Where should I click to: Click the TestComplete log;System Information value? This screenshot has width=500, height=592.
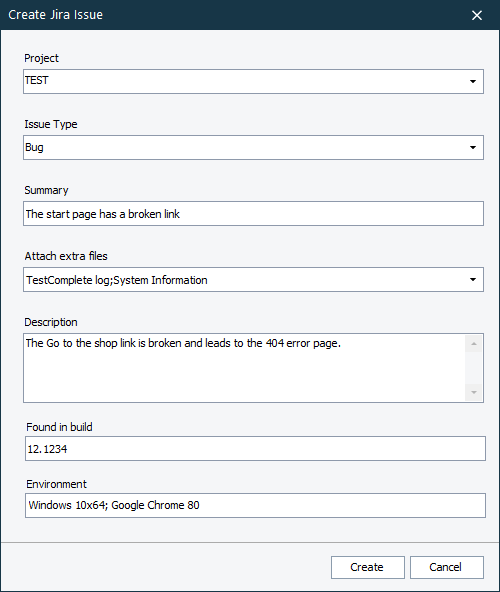117,280
